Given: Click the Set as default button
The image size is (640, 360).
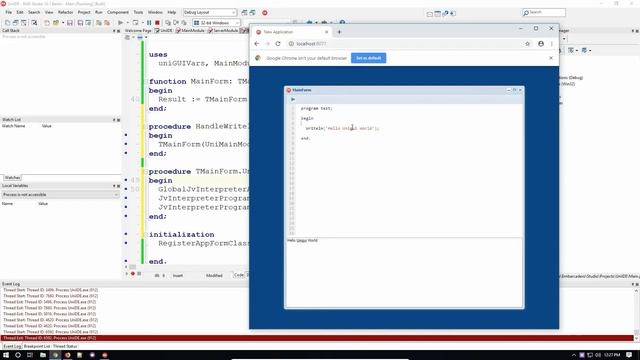Looking at the screenshot, I should point(368,58).
